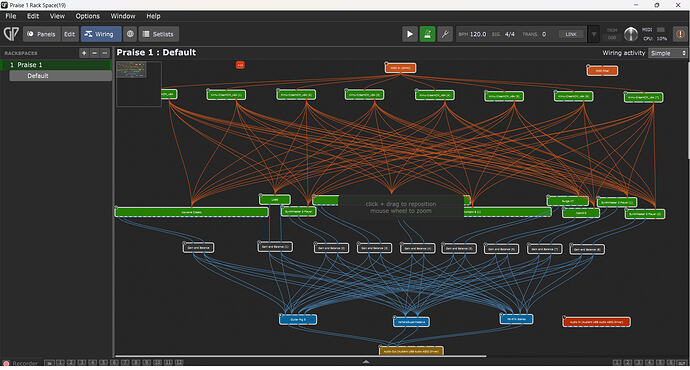Open the Window menu

123,16
